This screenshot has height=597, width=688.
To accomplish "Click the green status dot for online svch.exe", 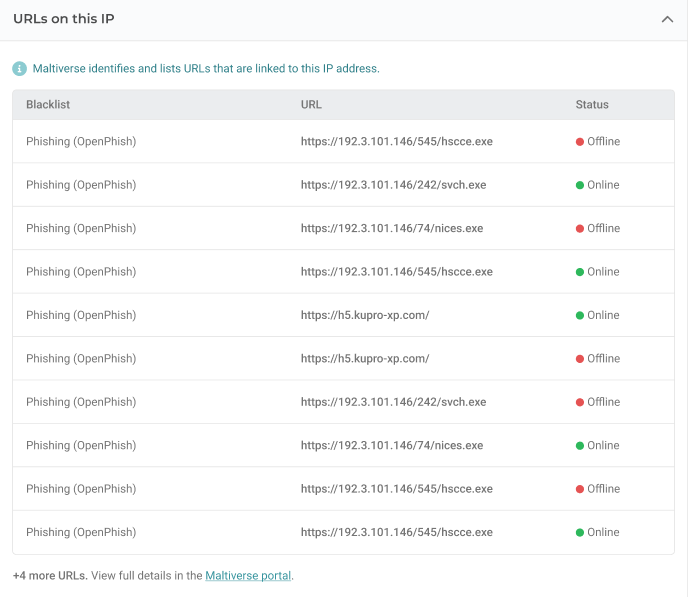I will [580, 185].
